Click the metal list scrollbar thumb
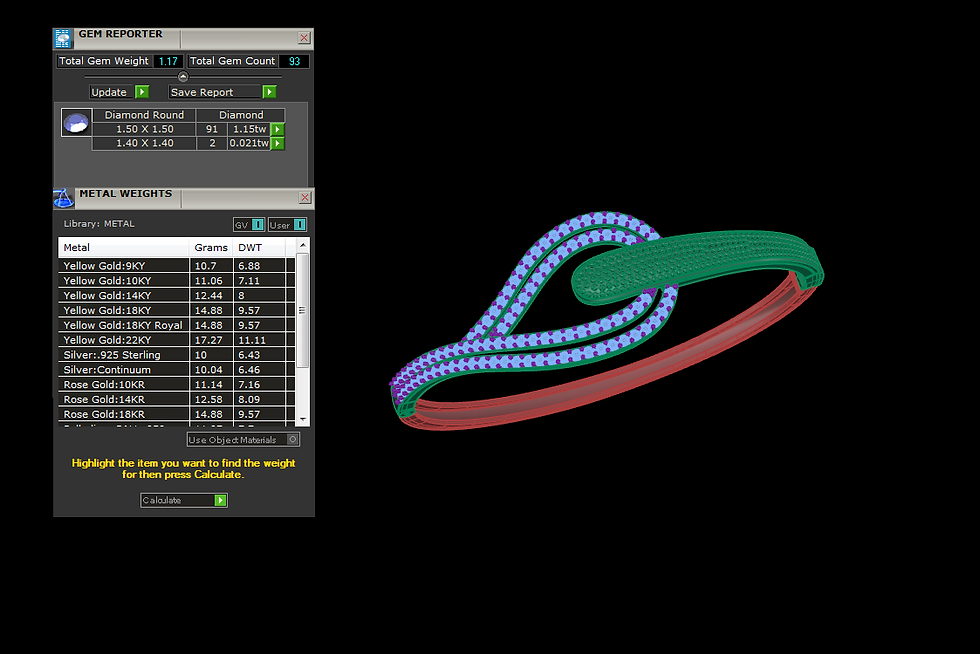 point(302,310)
